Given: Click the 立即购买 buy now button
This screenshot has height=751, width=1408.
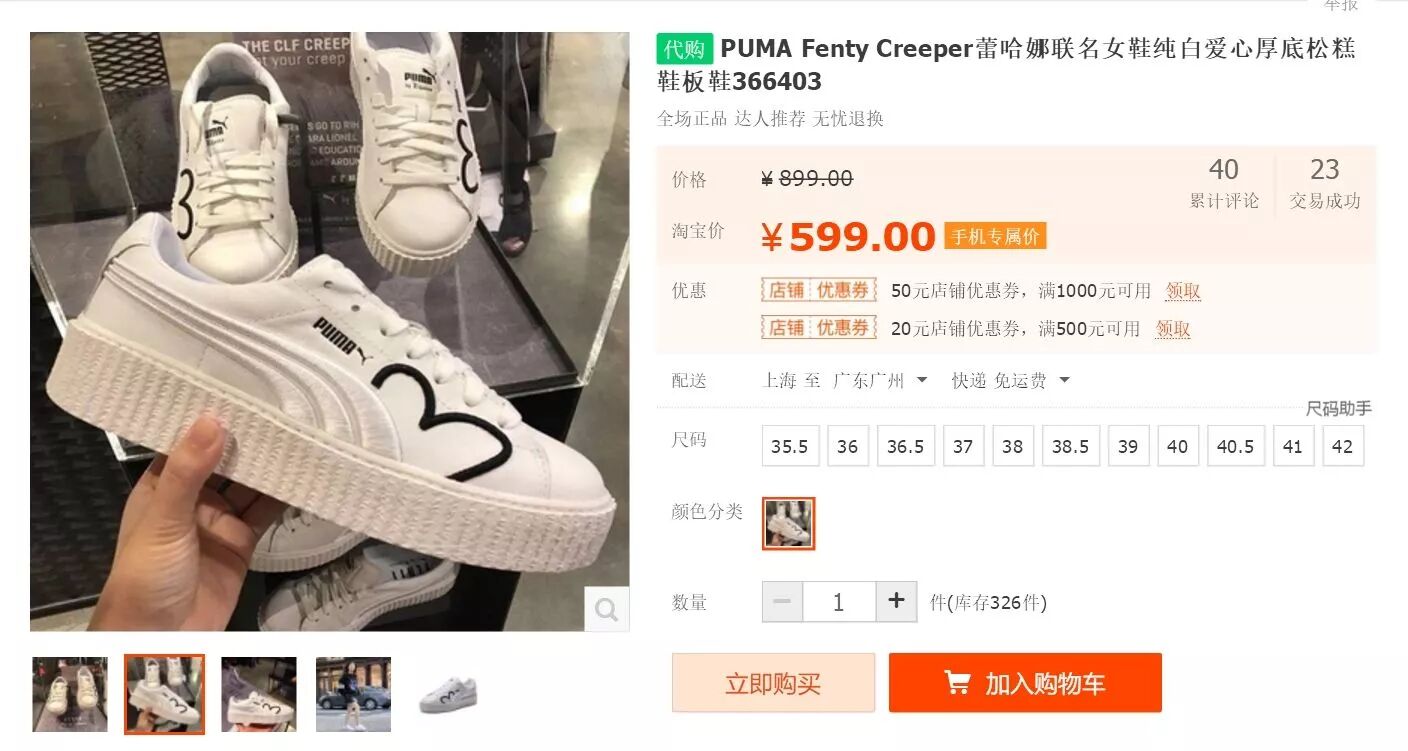Looking at the screenshot, I should [773, 683].
